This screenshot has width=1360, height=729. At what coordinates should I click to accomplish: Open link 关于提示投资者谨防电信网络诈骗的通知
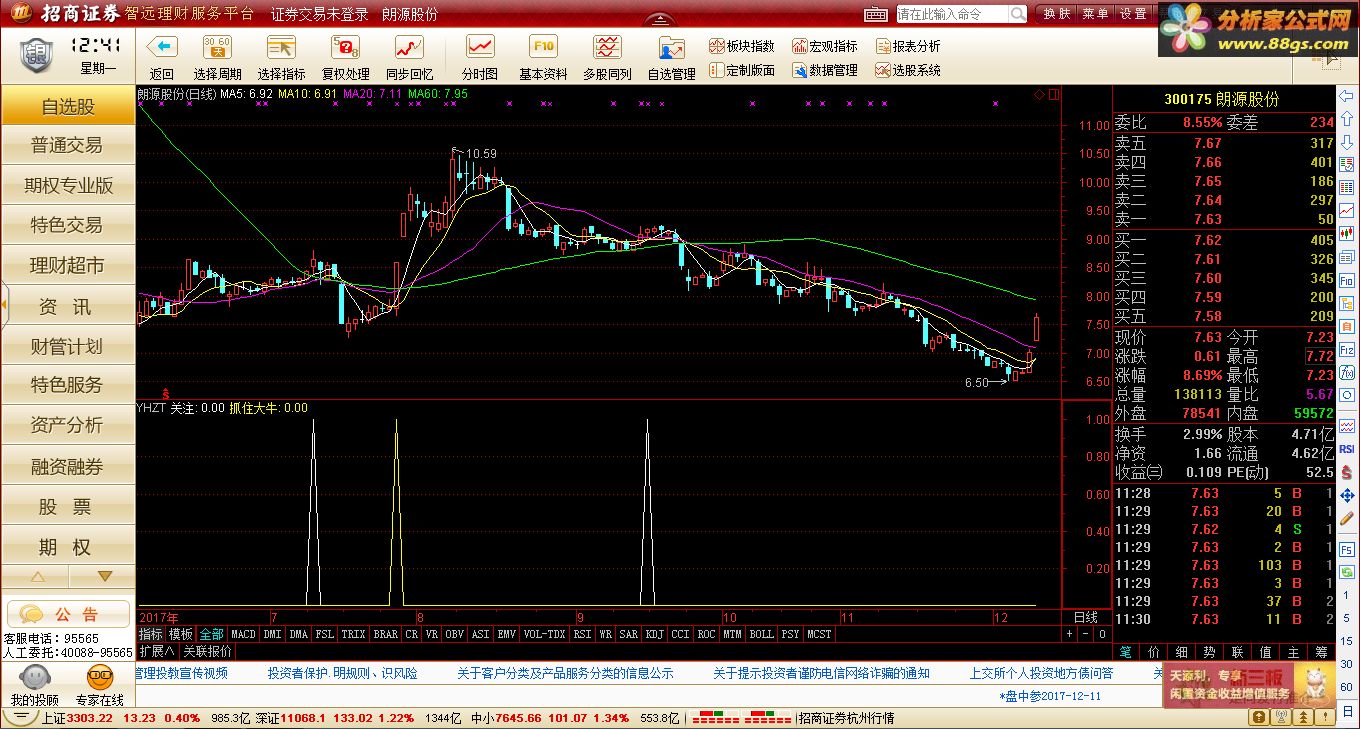[x=821, y=674]
